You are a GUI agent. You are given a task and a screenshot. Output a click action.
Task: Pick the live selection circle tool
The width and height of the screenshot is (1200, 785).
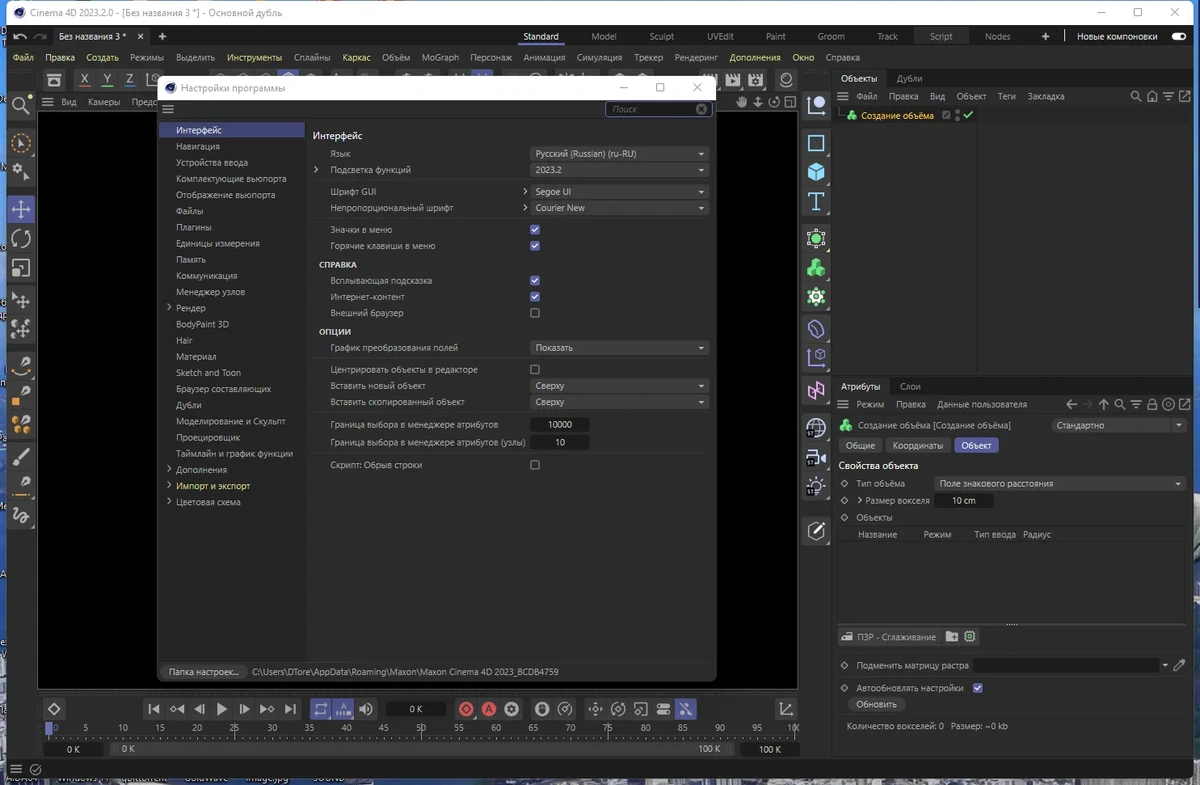tap(21, 144)
